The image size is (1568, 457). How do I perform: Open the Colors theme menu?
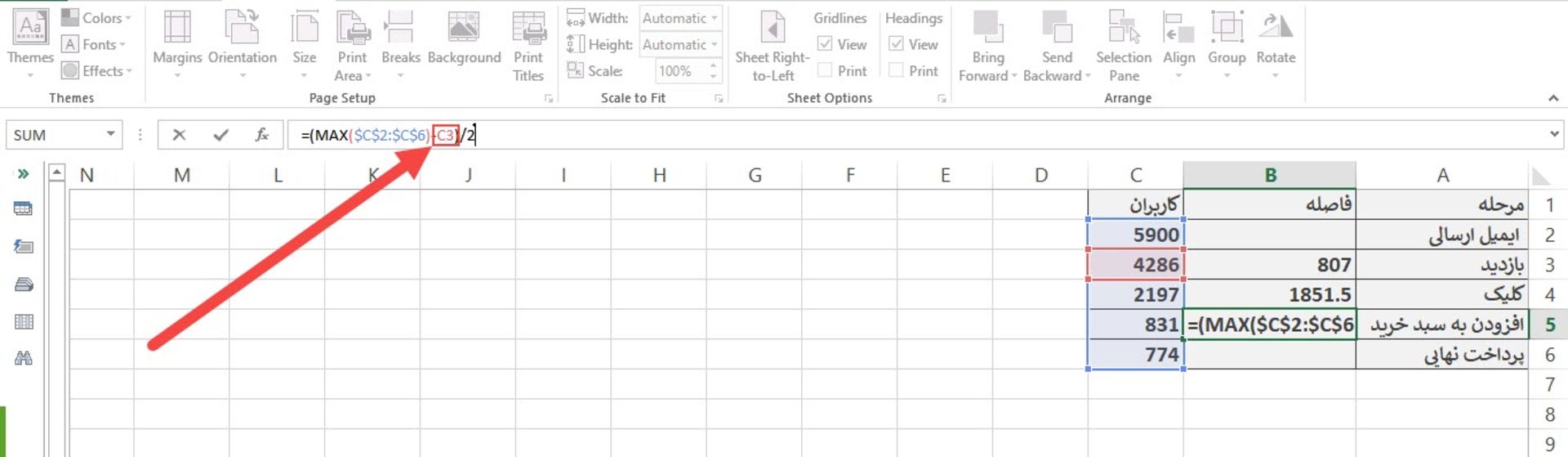tap(96, 18)
